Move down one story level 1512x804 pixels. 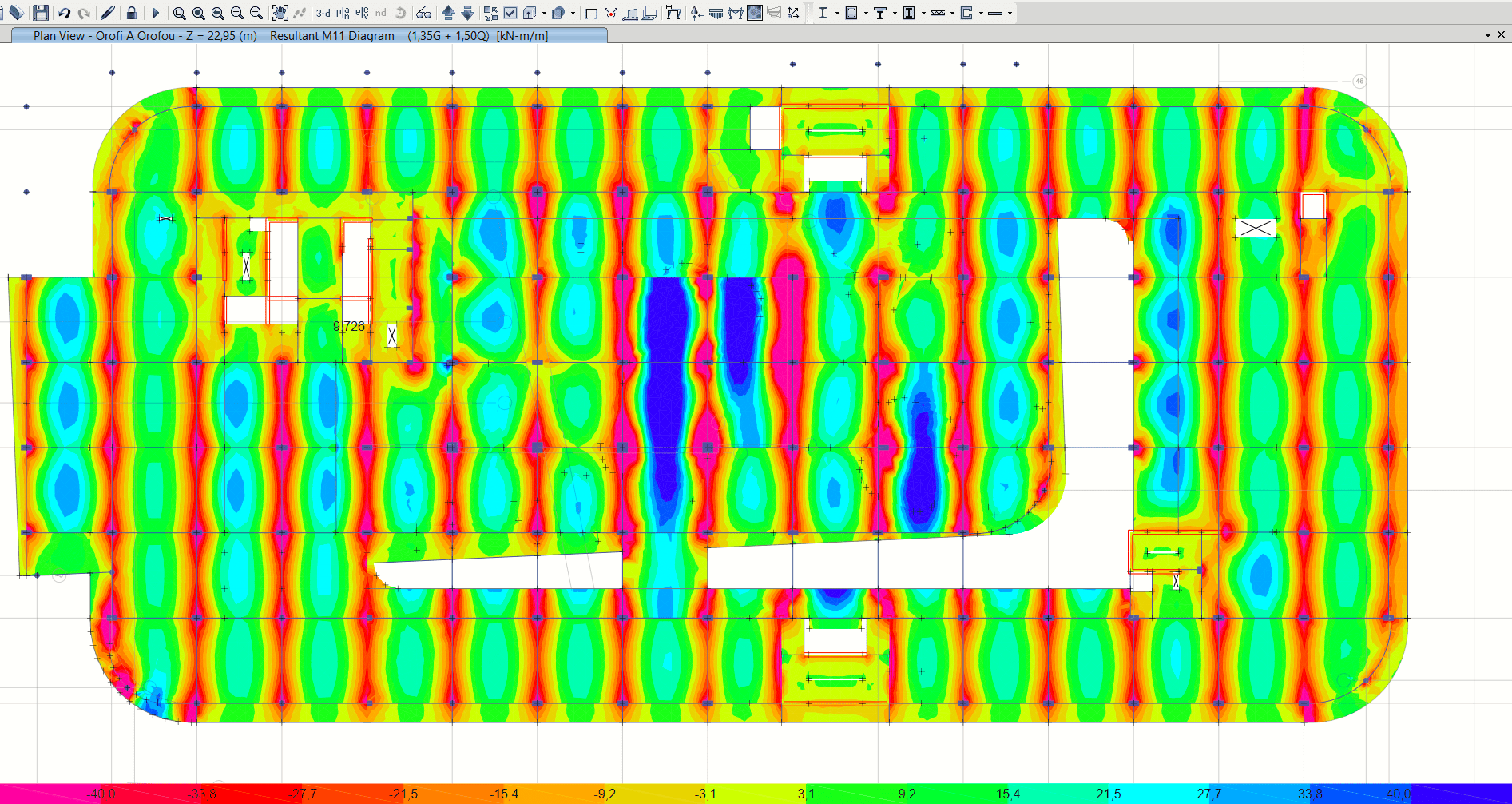(468, 13)
